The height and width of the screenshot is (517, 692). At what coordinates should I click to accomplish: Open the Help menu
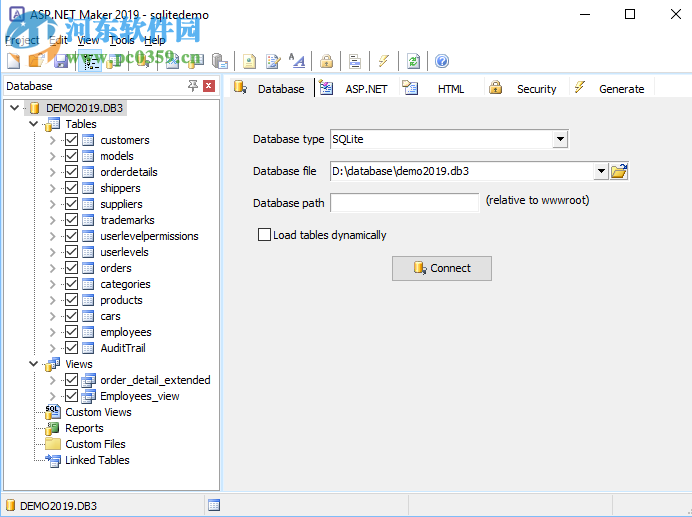tap(155, 40)
